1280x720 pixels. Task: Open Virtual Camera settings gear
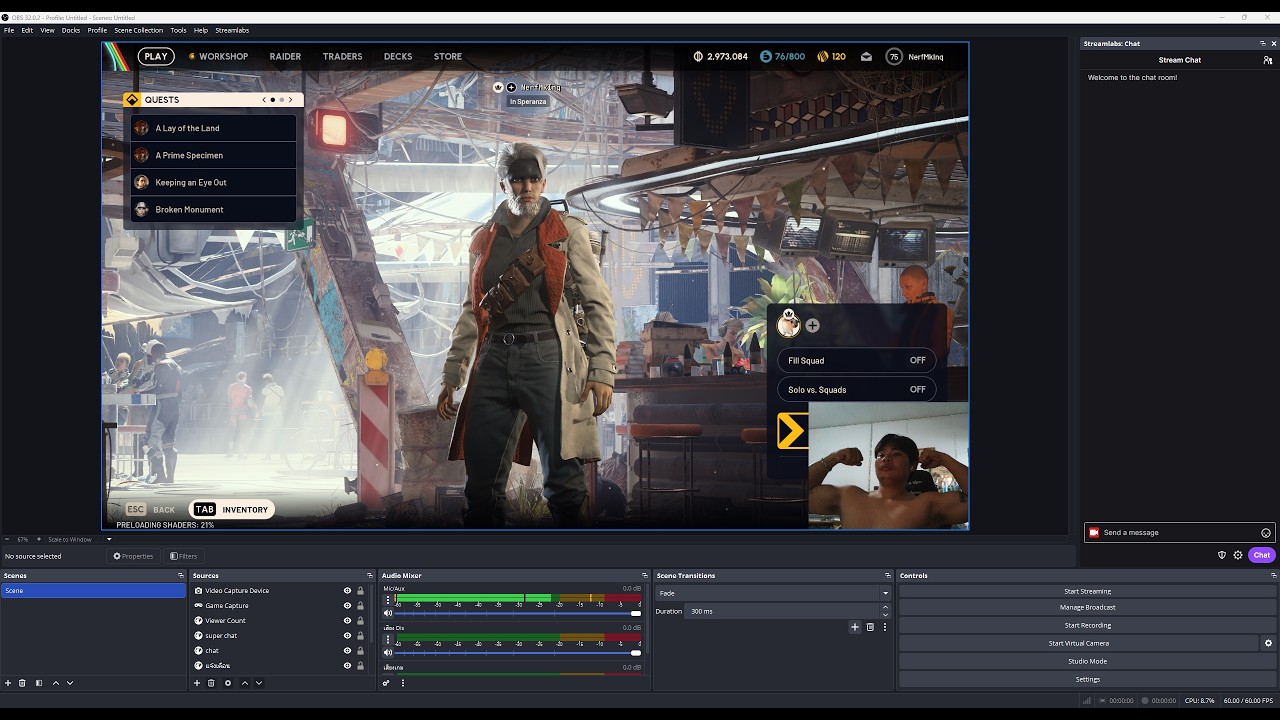coord(1268,643)
